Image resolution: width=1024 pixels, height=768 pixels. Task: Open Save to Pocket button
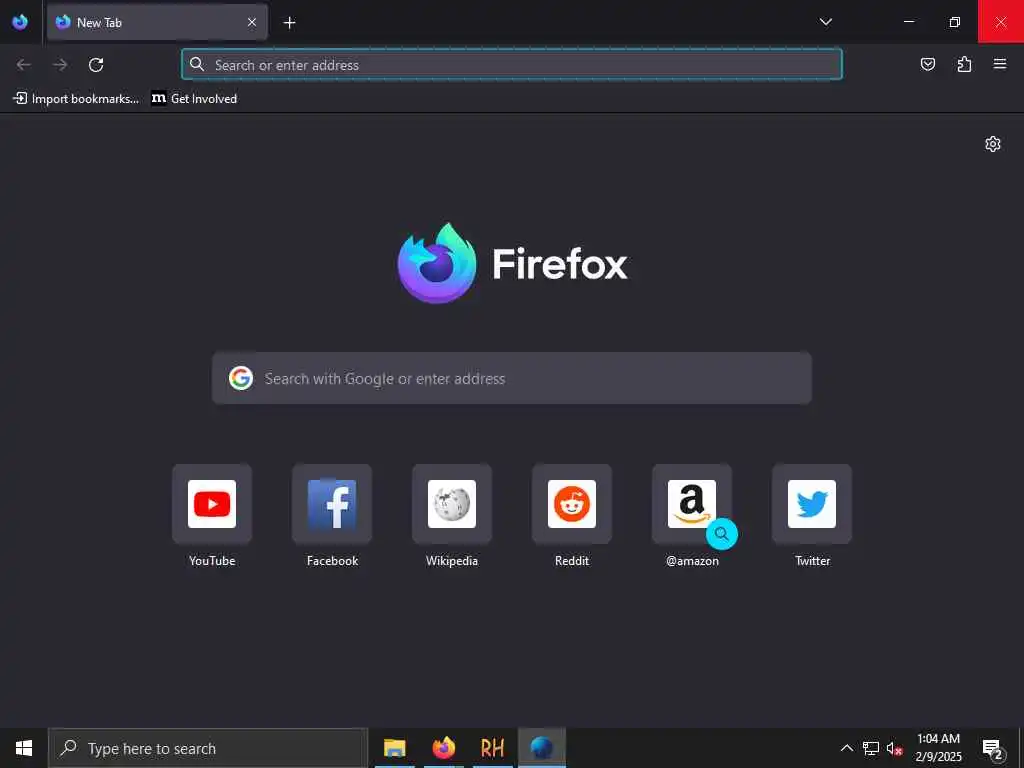pos(928,64)
